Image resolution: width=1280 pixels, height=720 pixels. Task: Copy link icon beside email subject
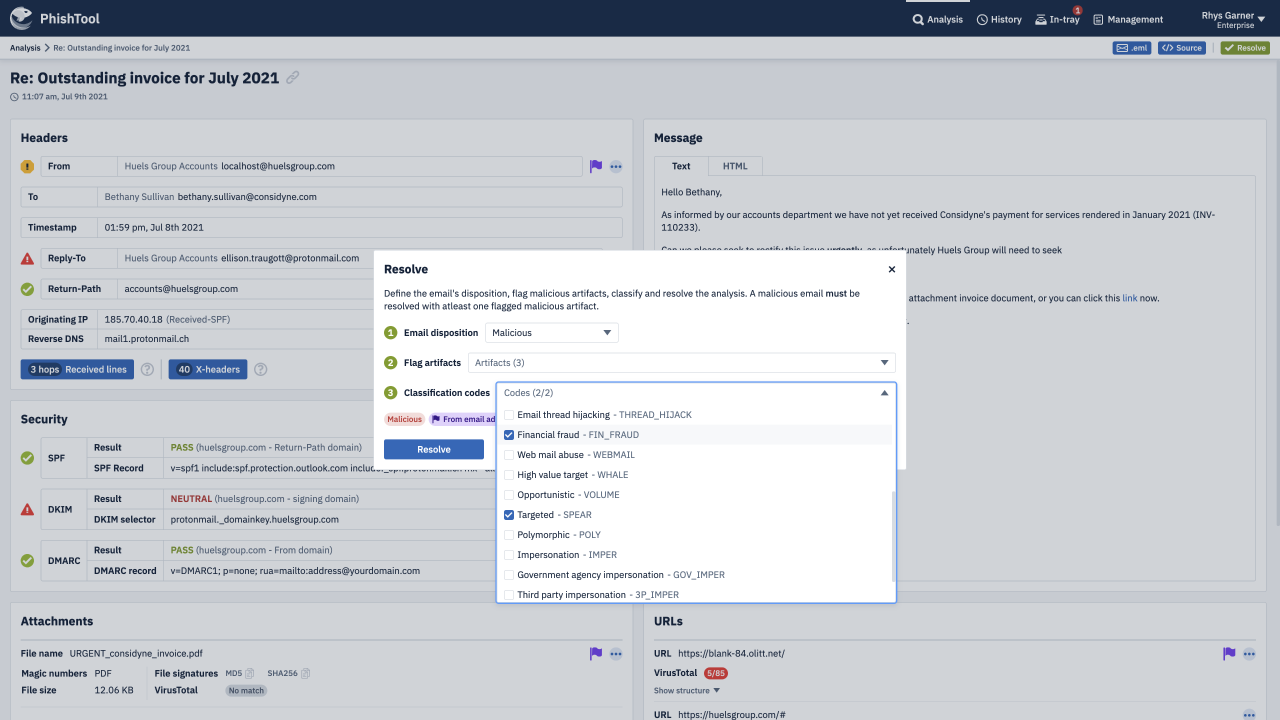pyautogui.click(x=292, y=77)
